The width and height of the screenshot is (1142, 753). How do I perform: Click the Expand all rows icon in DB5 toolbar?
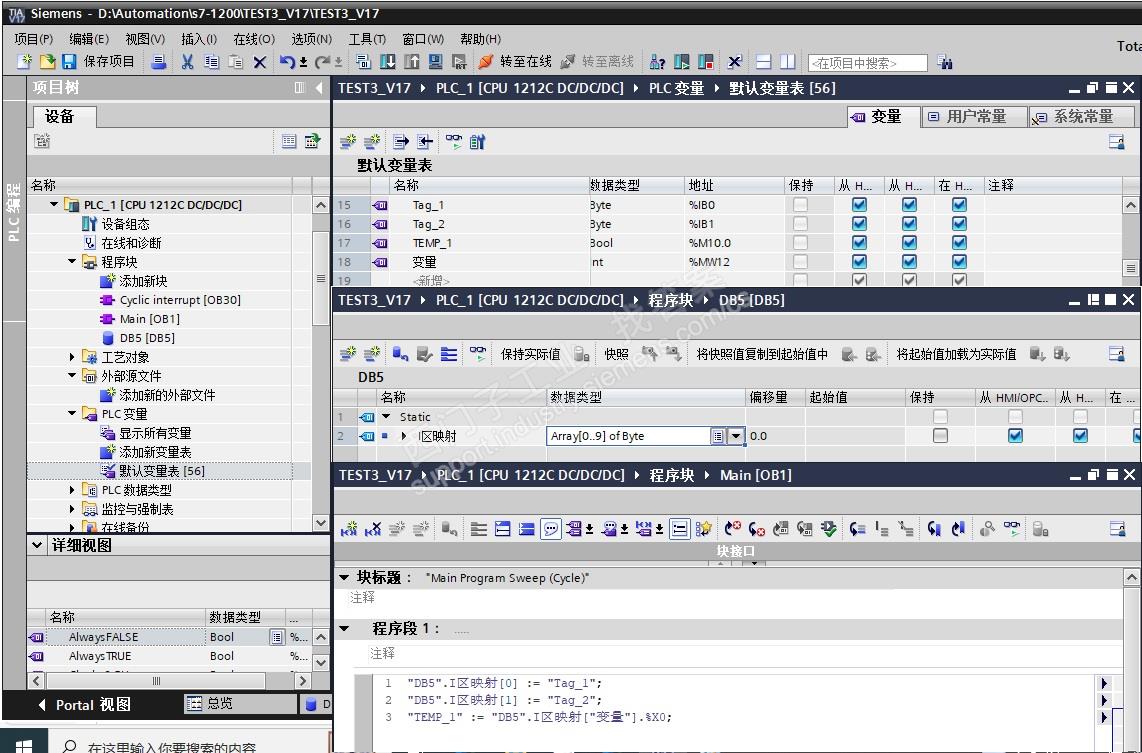[x=449, y=354]
